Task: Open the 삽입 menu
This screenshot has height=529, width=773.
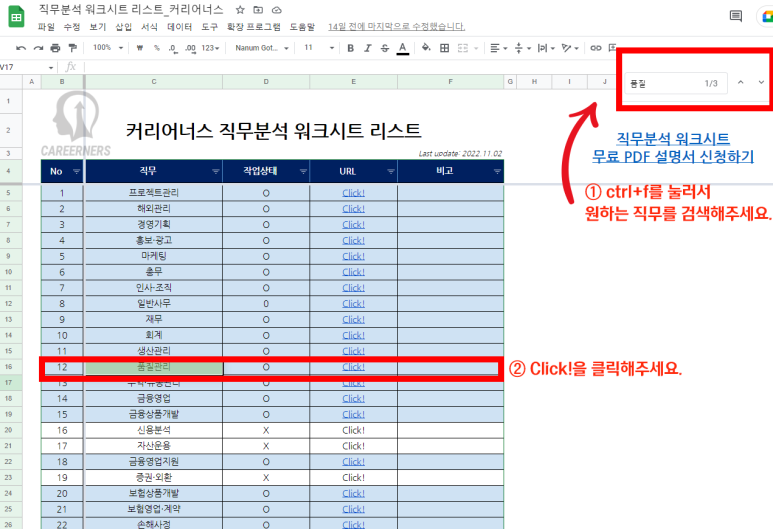Action: pyautogui.click(x=124, y=27)
